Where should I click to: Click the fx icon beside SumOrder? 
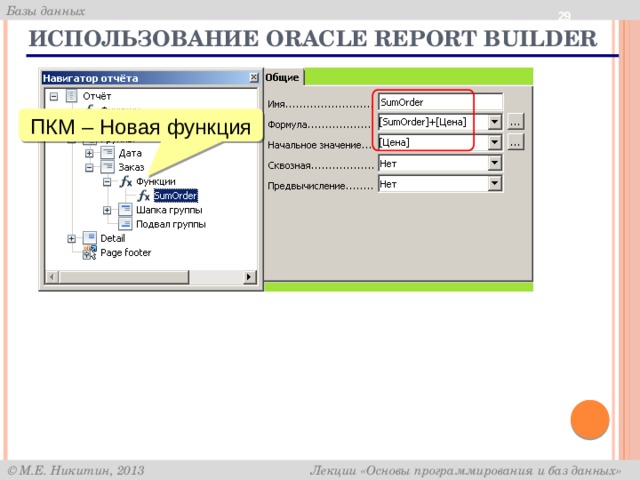144,196
